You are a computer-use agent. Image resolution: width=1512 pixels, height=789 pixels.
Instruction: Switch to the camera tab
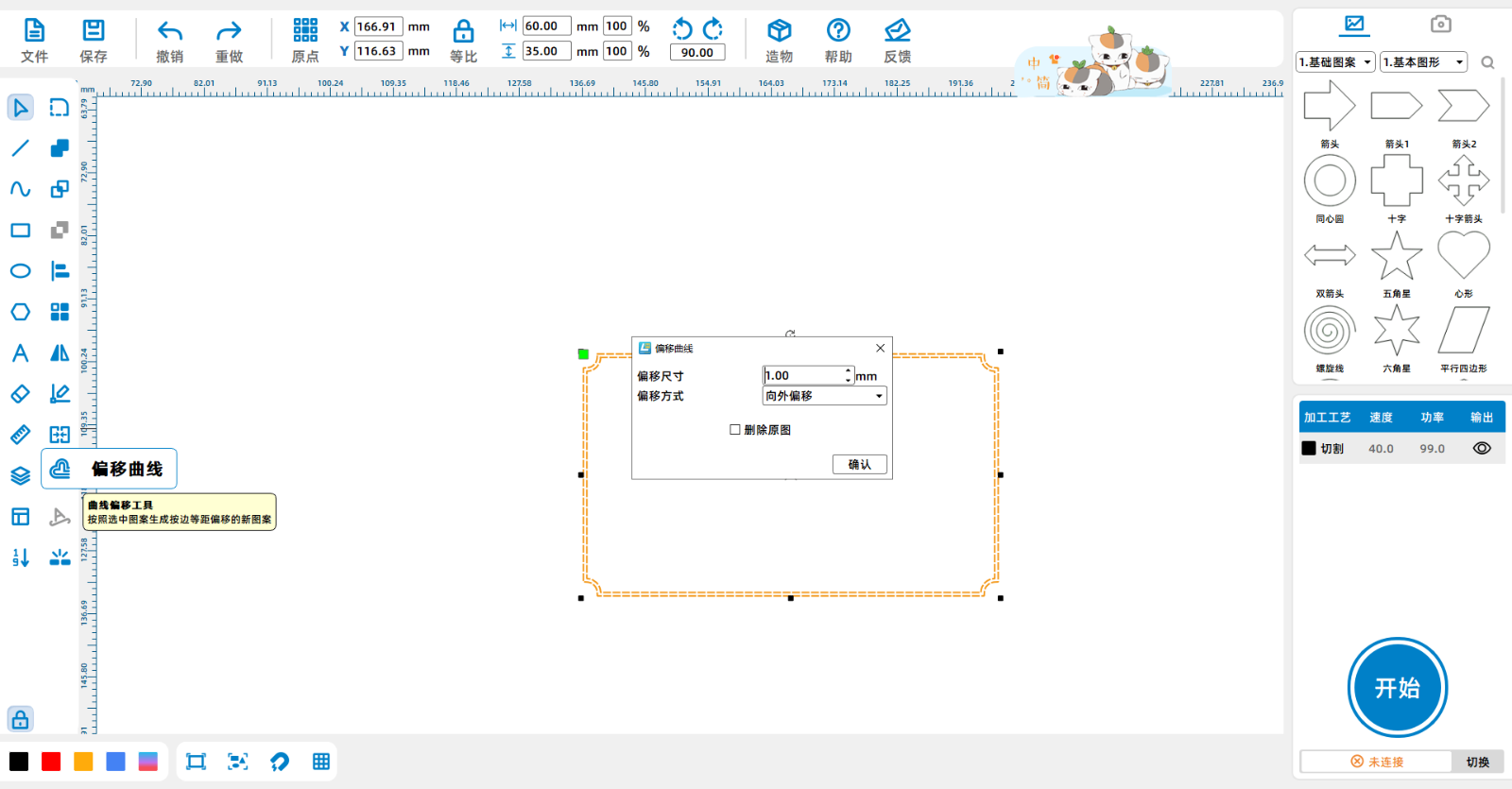(1440, 24)
